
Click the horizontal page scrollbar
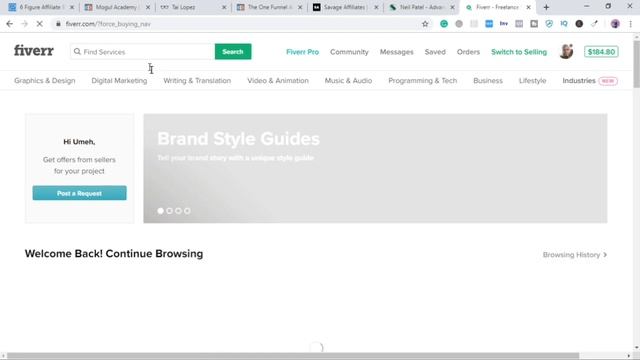click(x=293, y=356)
